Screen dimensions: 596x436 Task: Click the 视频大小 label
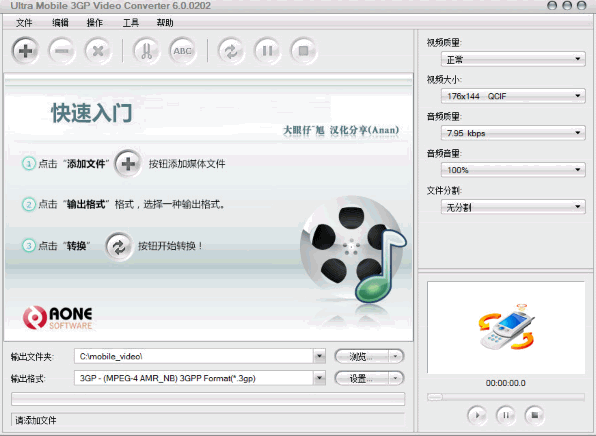pyautogui.click(x=444, y=79)
